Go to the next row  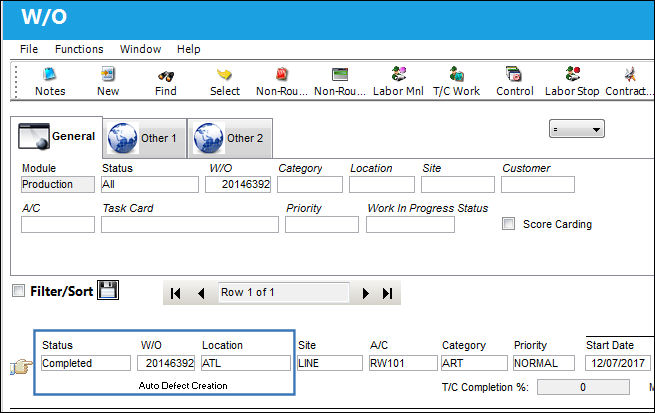(366, 293)
